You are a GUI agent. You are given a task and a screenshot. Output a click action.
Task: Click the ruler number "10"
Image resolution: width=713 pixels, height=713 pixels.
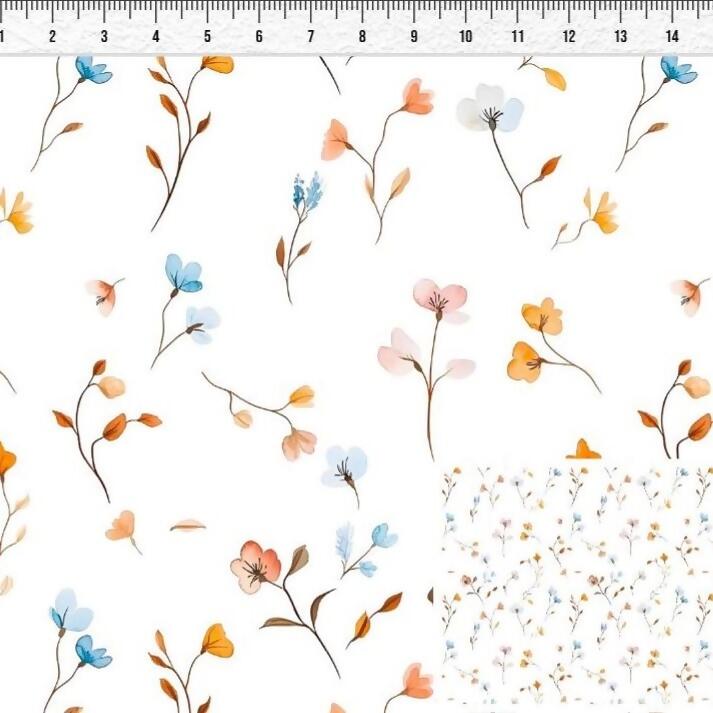tap(466, 36)
